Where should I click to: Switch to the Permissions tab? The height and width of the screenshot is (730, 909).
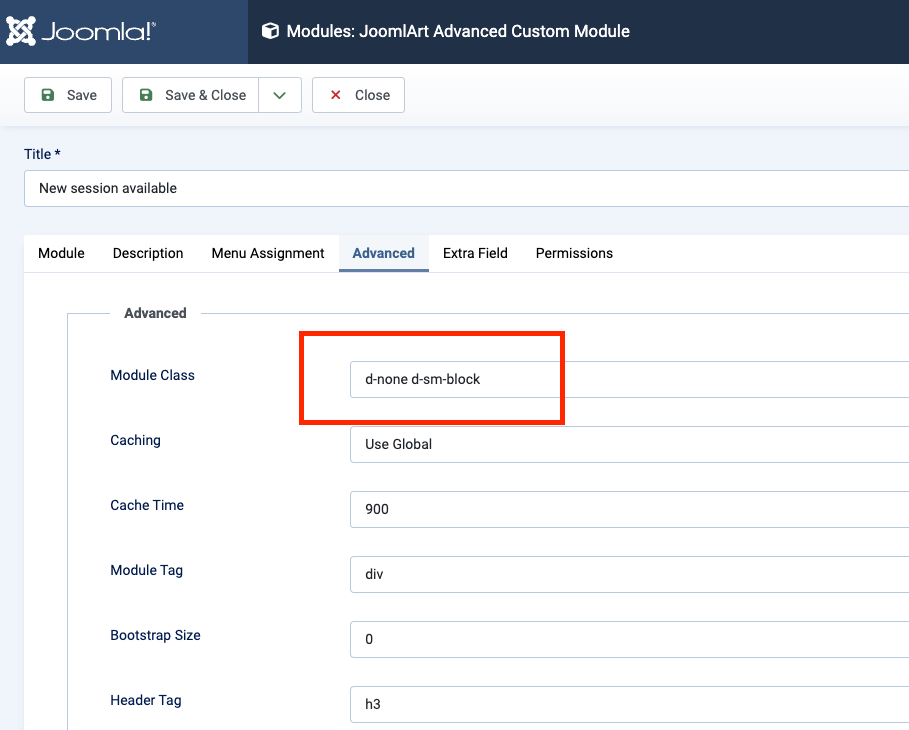574,253
